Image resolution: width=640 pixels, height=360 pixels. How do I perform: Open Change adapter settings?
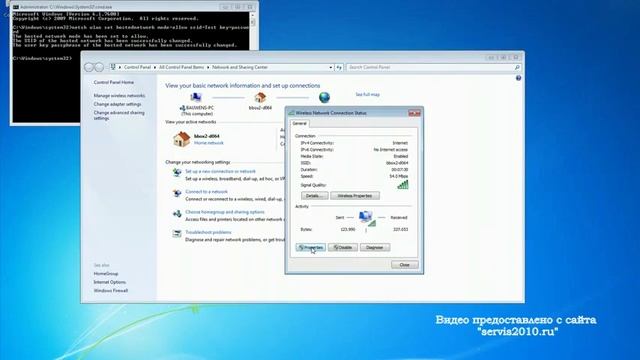click(x=117, y=104)
